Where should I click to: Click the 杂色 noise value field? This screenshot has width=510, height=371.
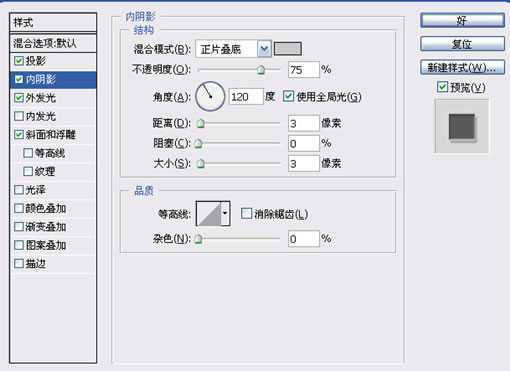click(304, 239)
